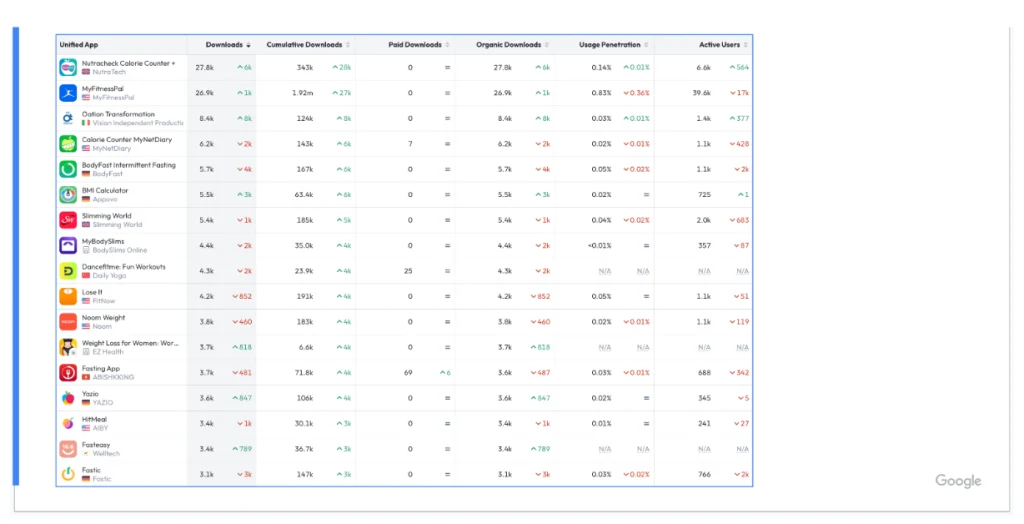Click the Lose It orange app icon
The width and height of the screenshot is (1024, 524).
tap(68, 296)
